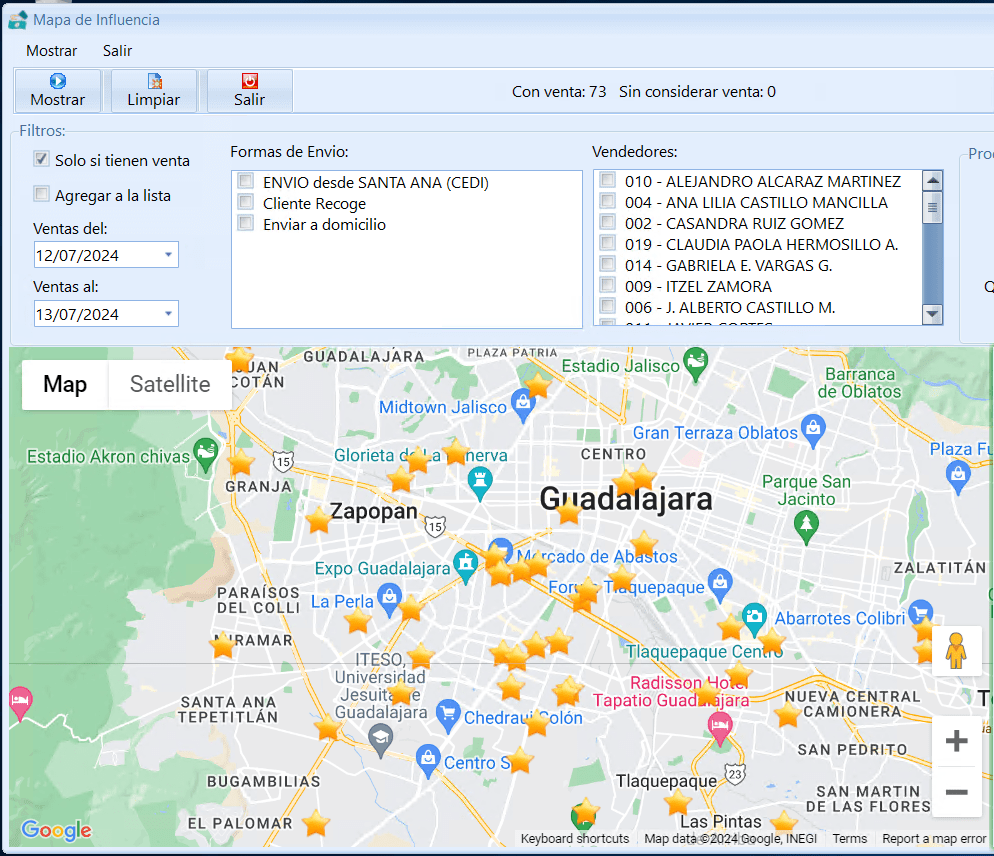
Task: Check the Cliente Recoge shipping option
Action: click(x=246, y=203)
